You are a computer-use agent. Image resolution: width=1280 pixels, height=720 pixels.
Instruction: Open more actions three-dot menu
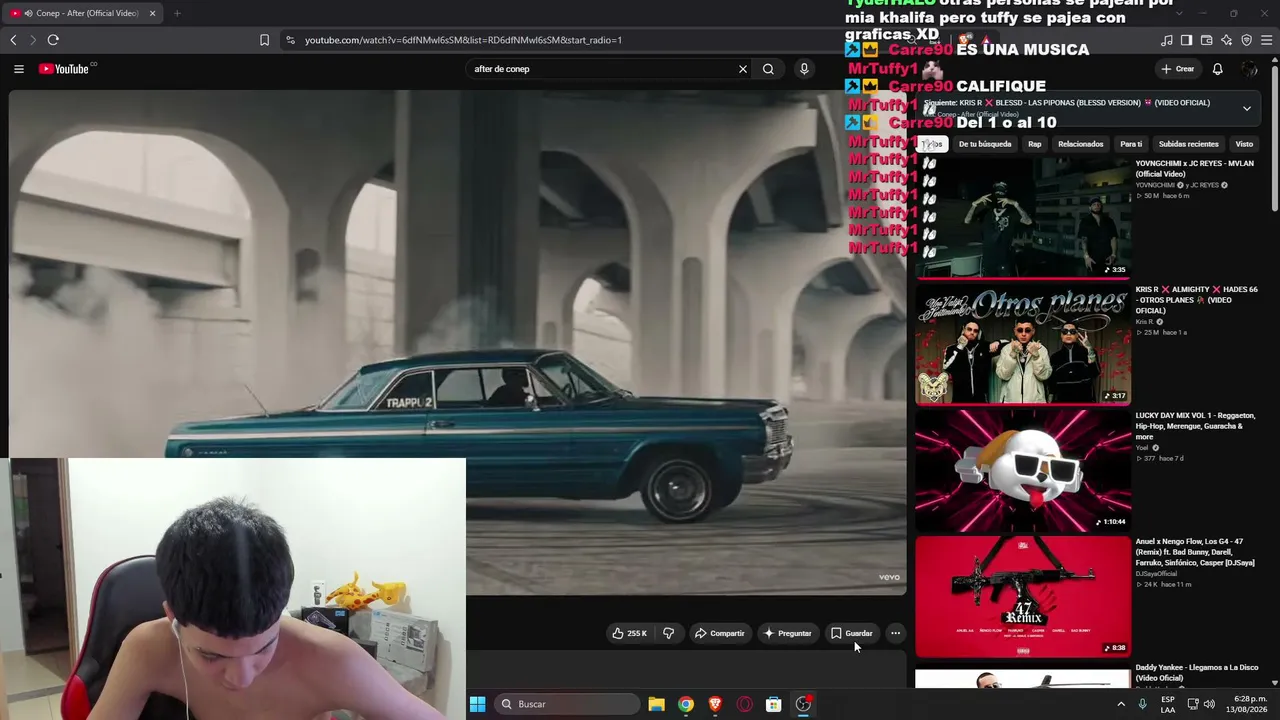coord(895,633)
